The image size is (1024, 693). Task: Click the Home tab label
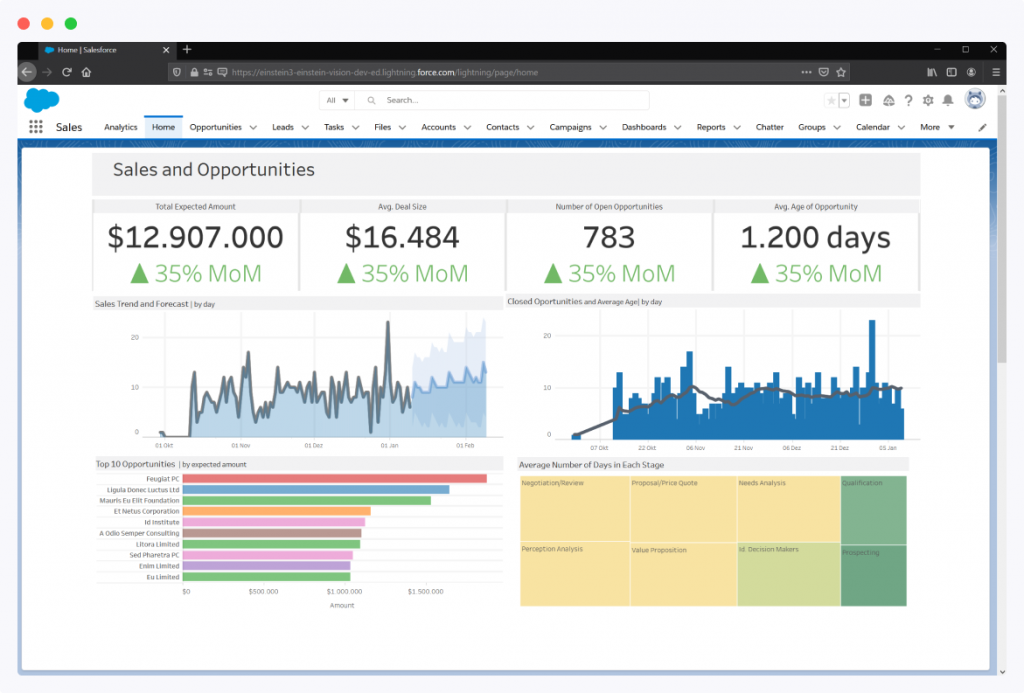point(163,127)
